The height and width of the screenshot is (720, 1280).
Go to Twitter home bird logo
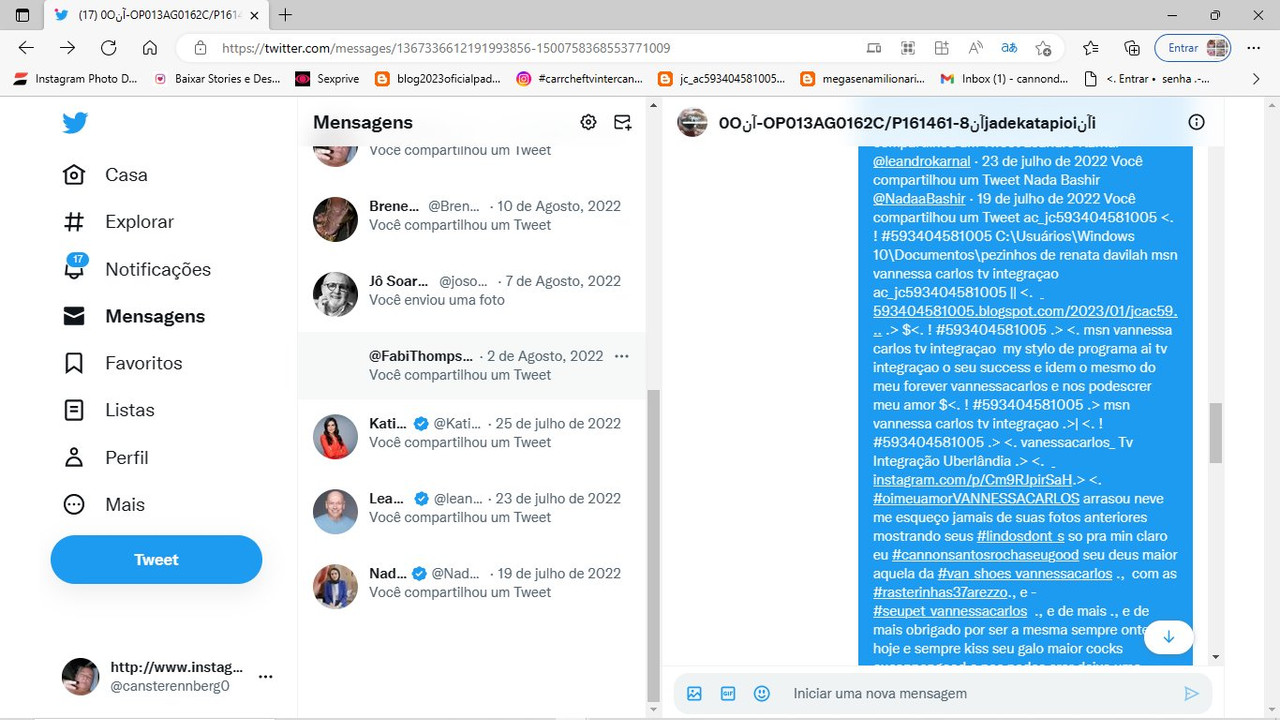coord(75,123)
